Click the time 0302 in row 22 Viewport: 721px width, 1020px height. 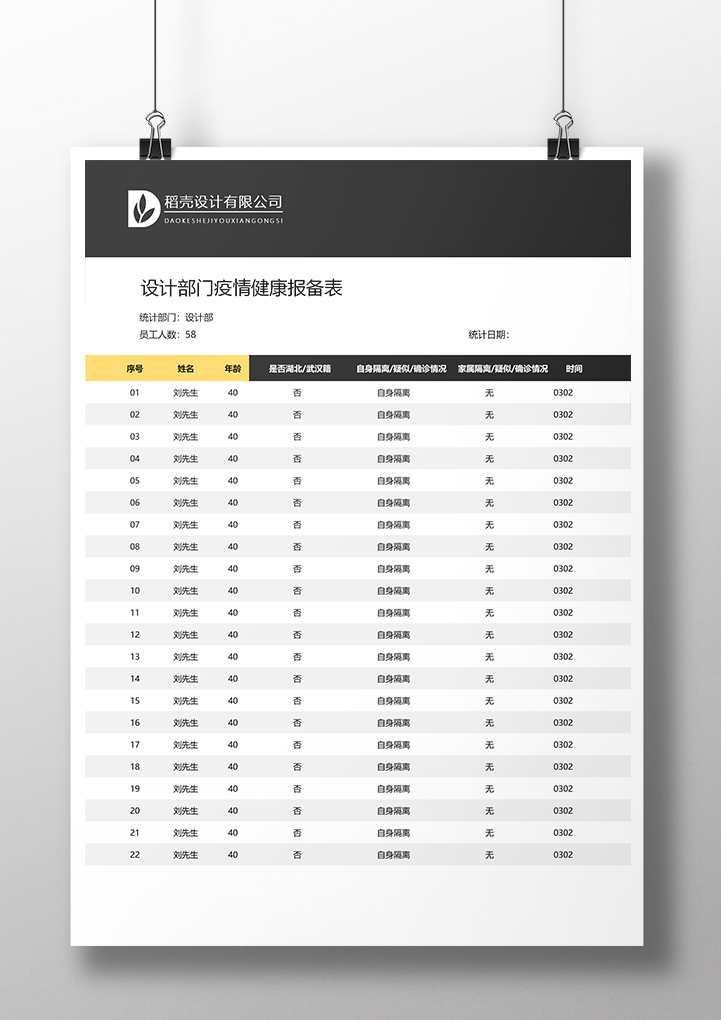pos(563,855)
